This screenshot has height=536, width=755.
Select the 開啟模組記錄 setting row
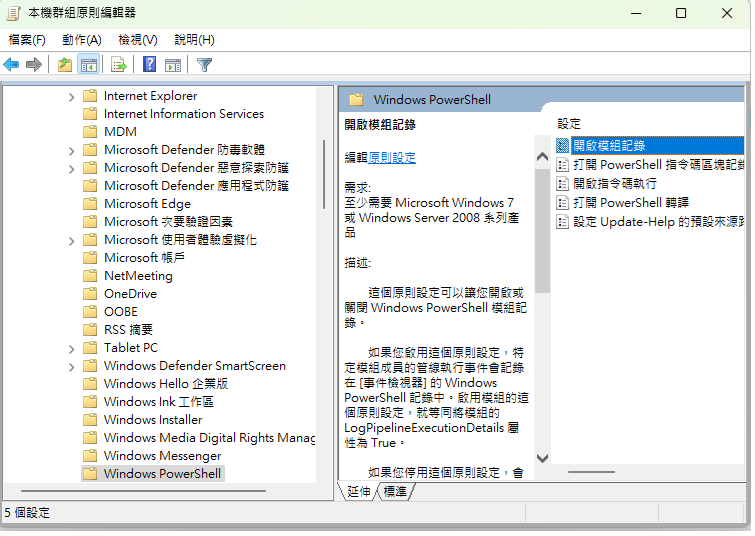pos(651,145)
